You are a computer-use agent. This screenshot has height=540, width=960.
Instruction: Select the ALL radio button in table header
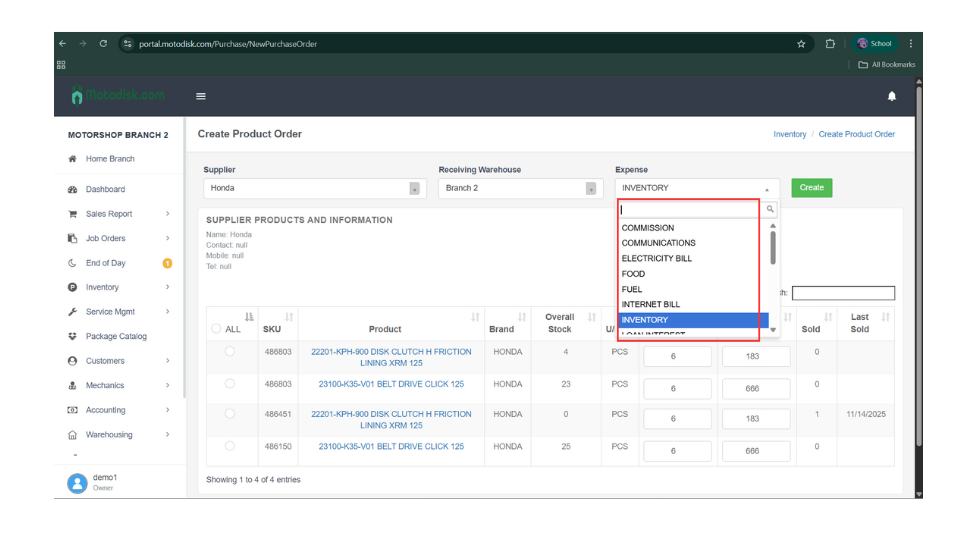coord(216,329)
